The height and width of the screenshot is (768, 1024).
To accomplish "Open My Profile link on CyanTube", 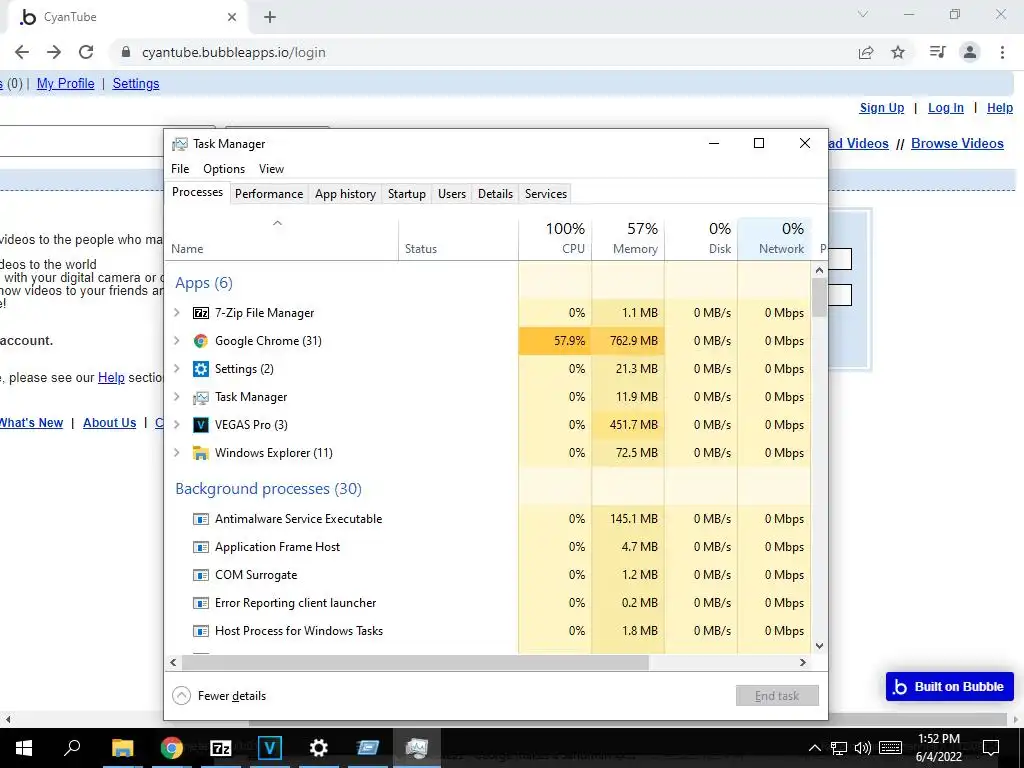I will [x=65, y=84].
